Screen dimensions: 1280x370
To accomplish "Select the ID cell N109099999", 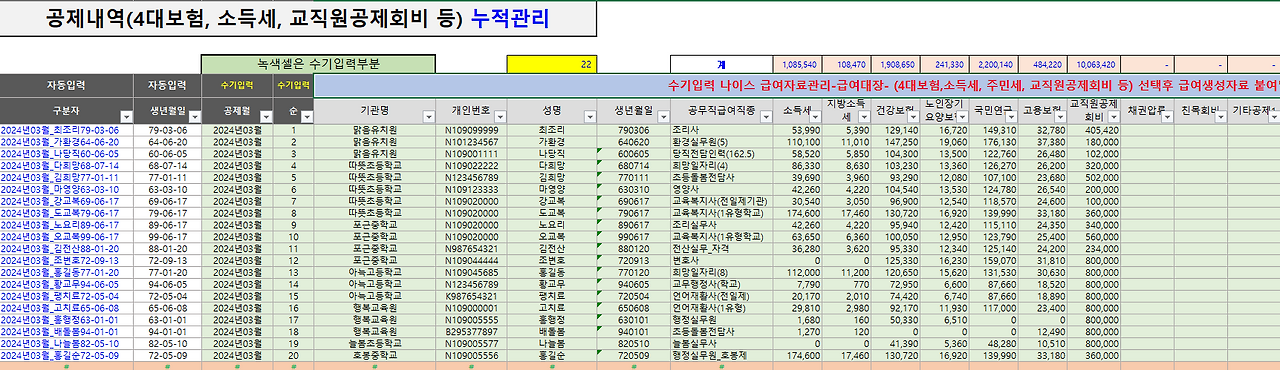I will click(x=472, y=130).
